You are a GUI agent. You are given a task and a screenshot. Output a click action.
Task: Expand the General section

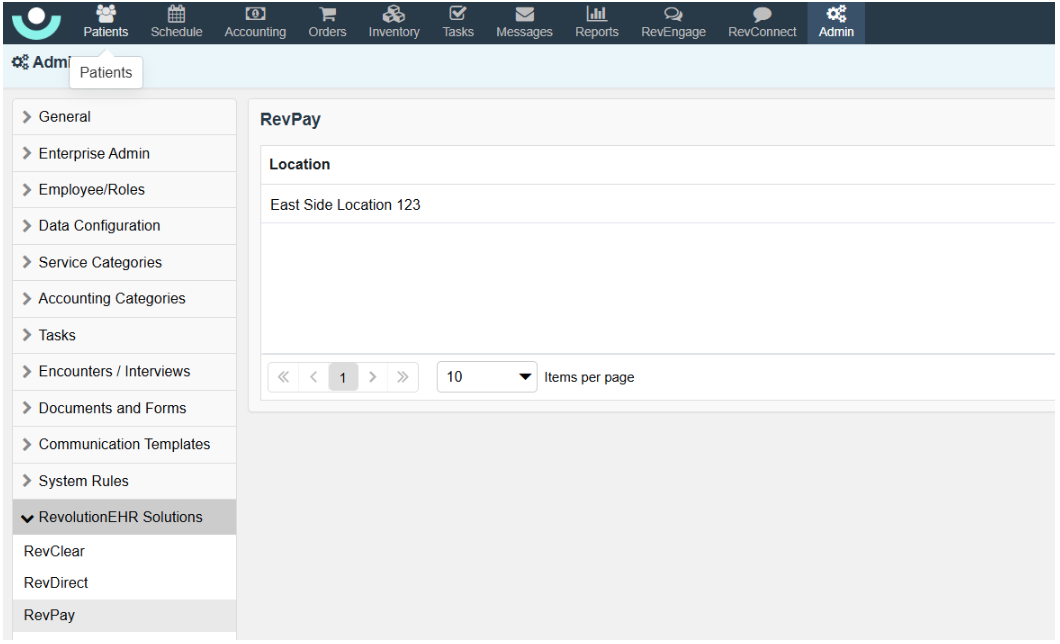(124, 117)
